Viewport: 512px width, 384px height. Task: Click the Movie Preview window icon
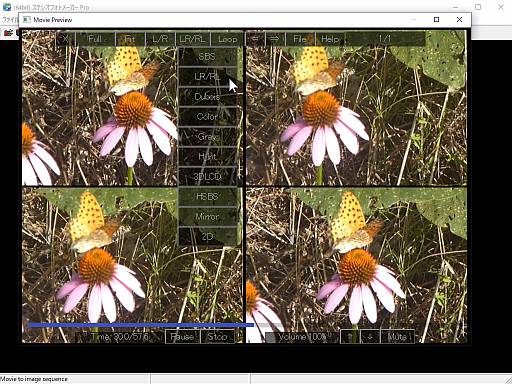pos(27,20)
